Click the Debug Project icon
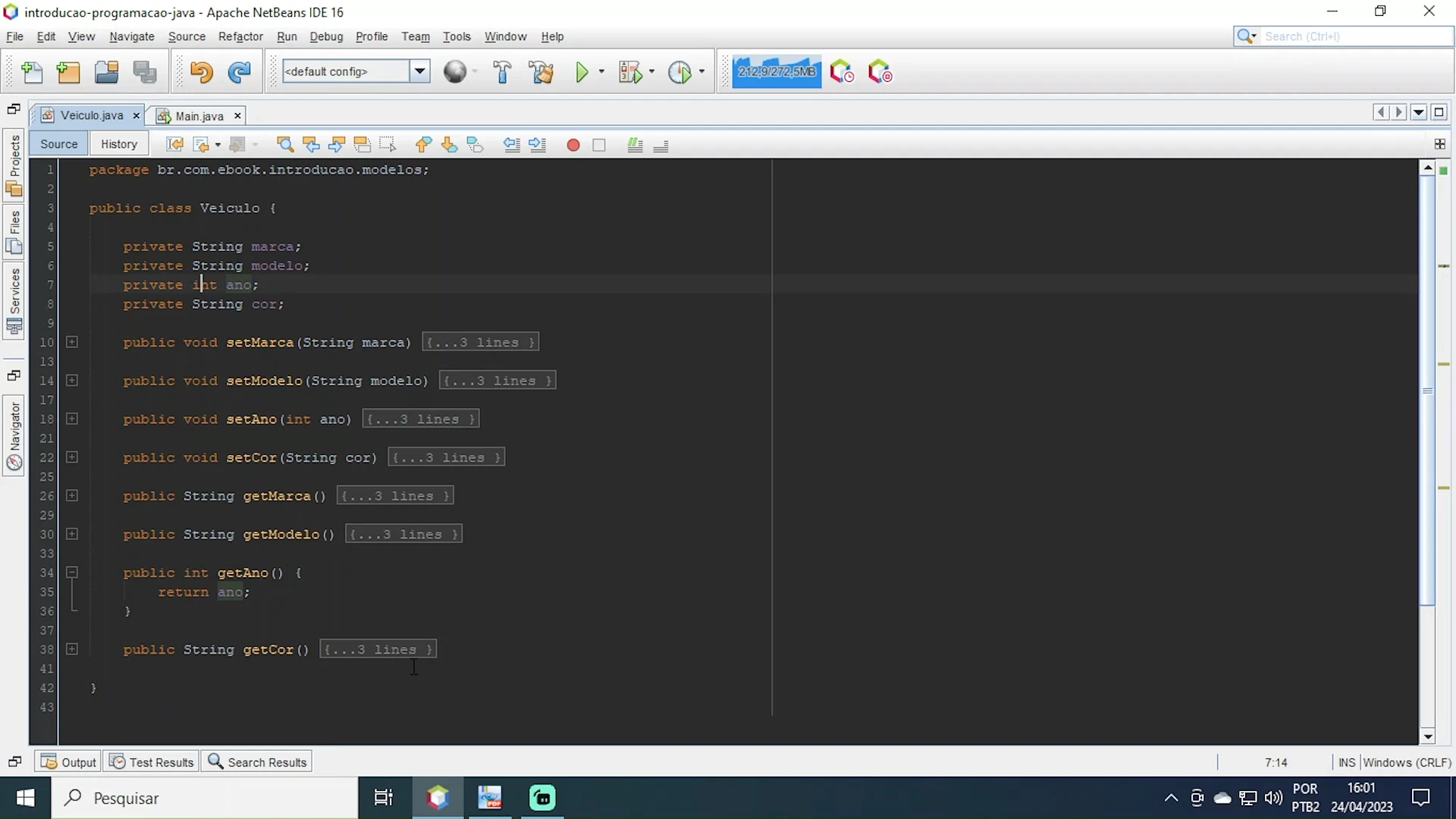This screenshot has height=819, width=1456. 629,72
